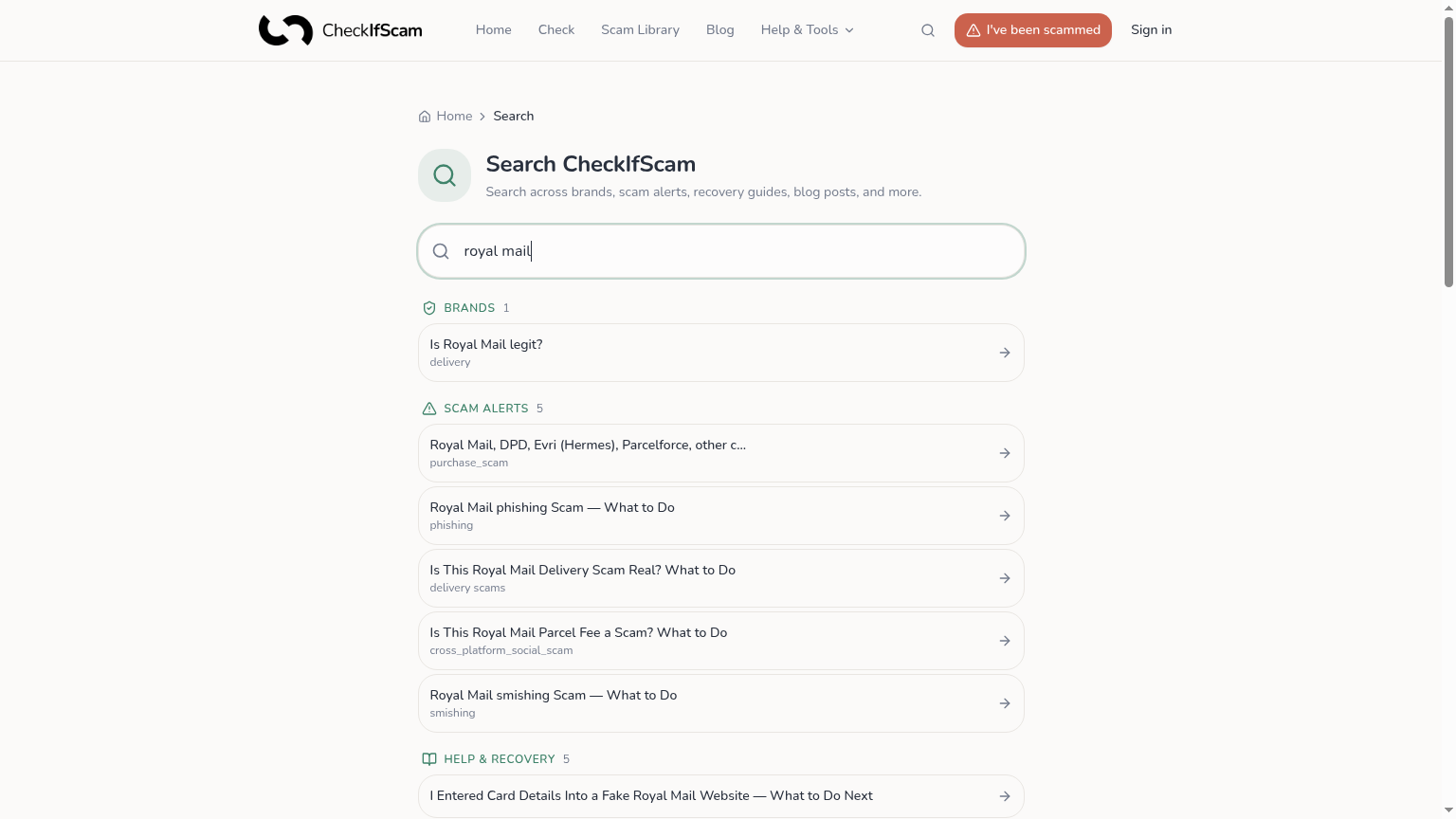The width and height of the screenshot is (1456, 819).
Task: Click arrow on Royal Mail phishing Scam row
Action: pyautogui.click(x=1005, y=516)
